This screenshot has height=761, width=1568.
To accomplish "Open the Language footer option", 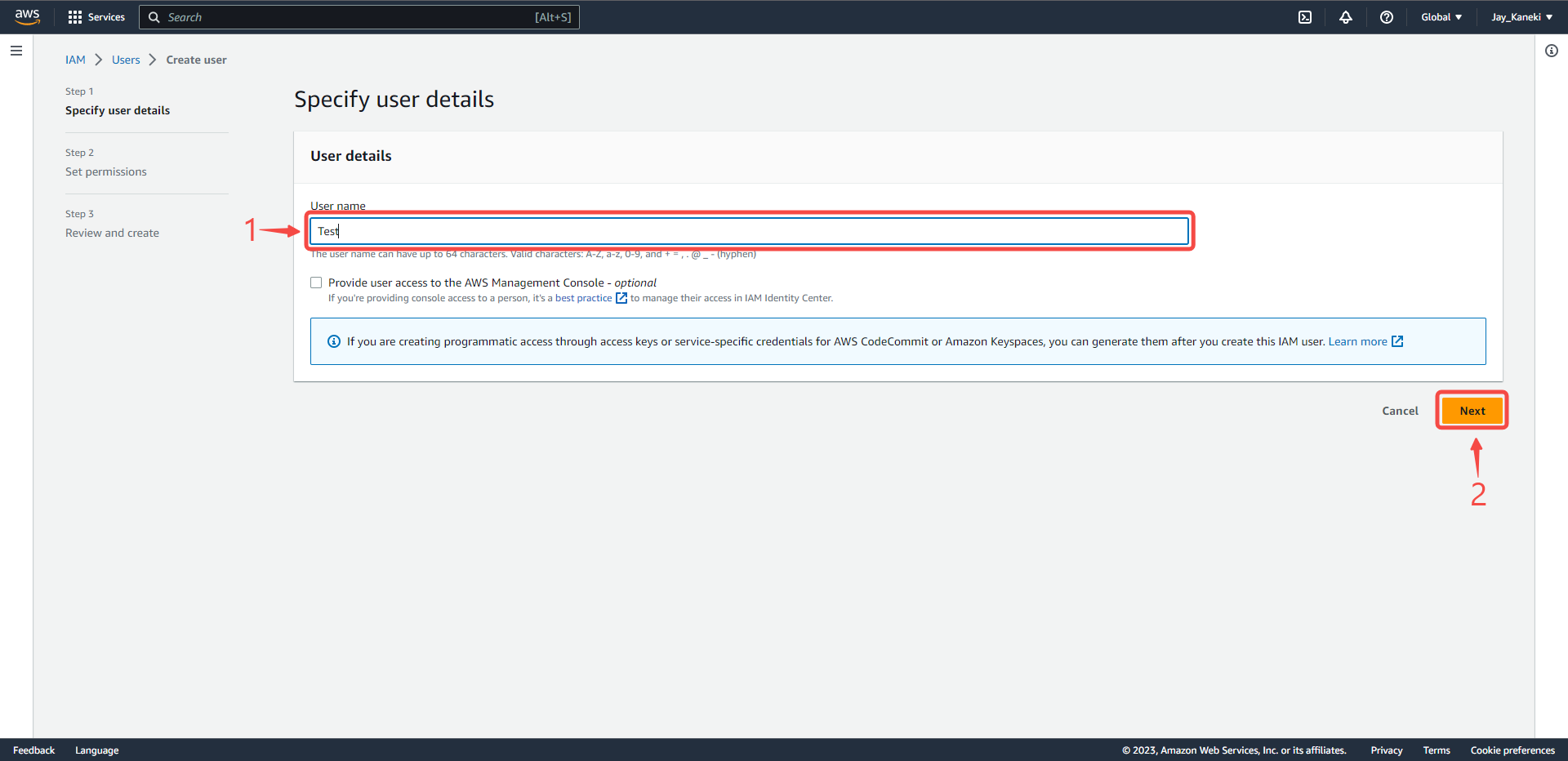I will click(96, 750).
